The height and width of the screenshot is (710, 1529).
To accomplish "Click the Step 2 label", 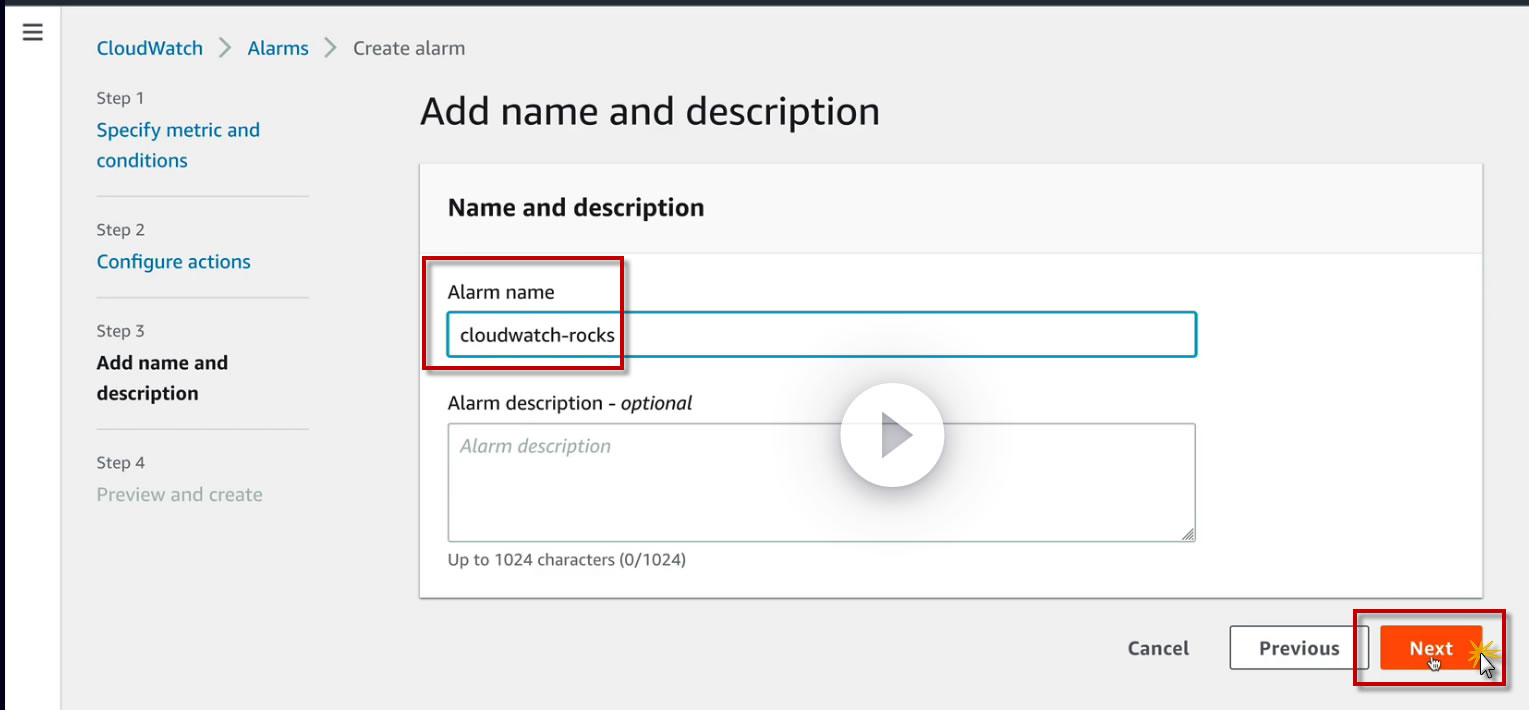I will click(120, 230).
